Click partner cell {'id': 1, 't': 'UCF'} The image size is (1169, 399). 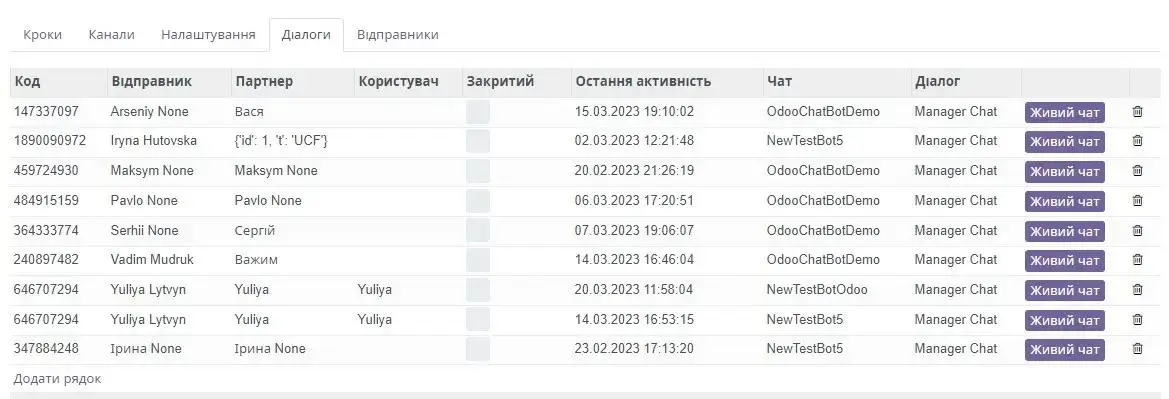click(281, 141)
